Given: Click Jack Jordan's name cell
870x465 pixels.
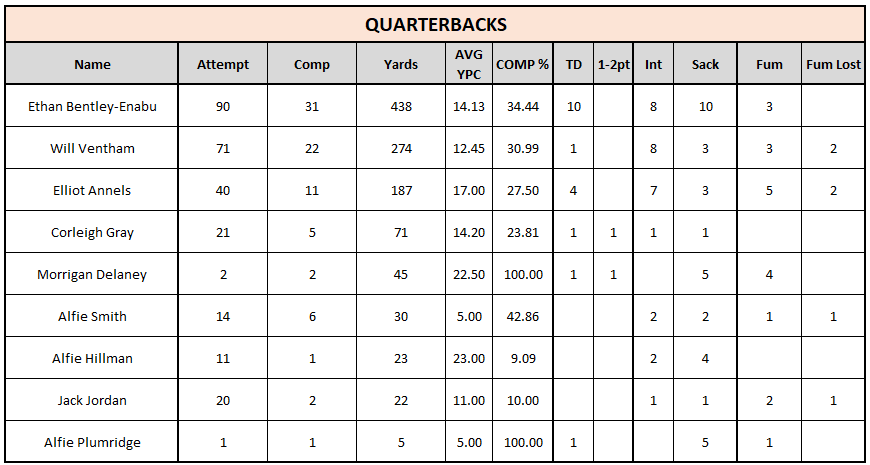Looking at the screenshot, I should tap(92, 401).
